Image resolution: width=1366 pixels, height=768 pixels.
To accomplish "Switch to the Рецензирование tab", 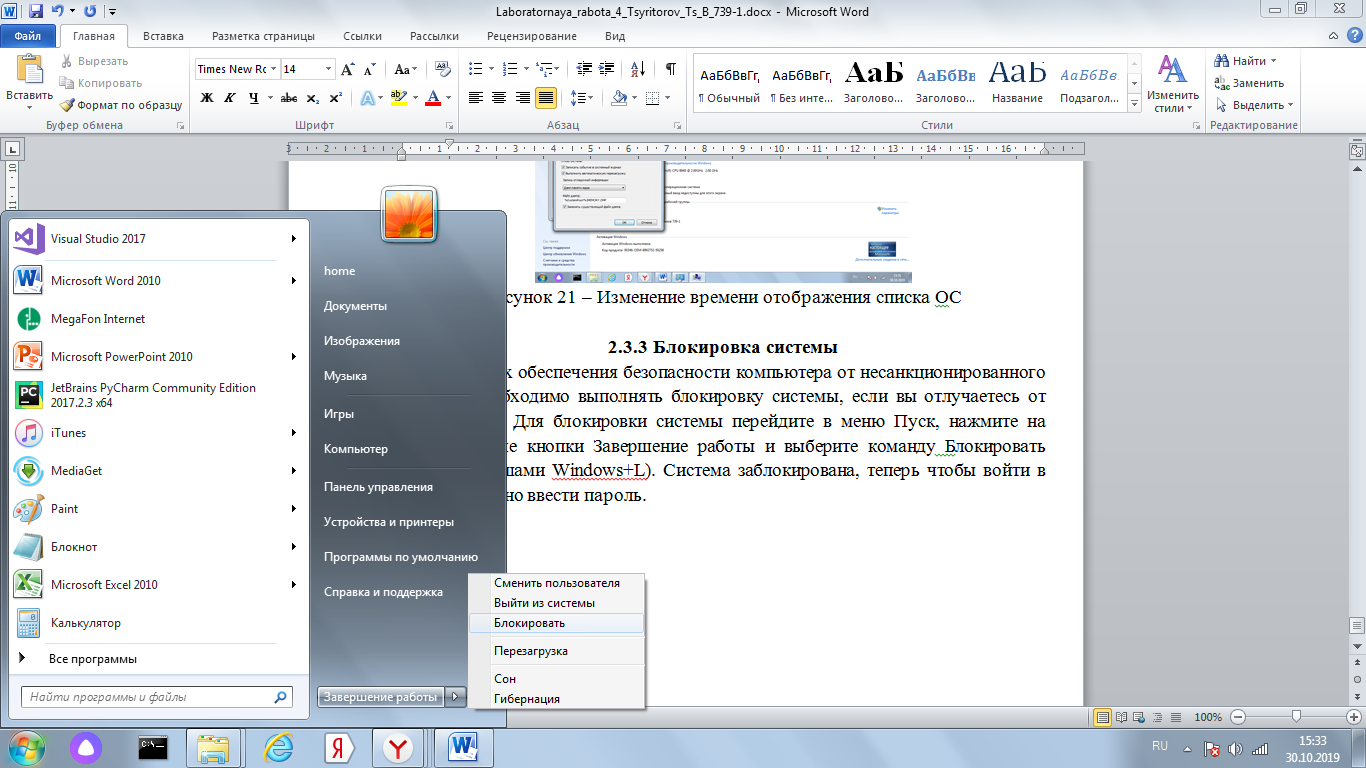I will click(531, 36).
